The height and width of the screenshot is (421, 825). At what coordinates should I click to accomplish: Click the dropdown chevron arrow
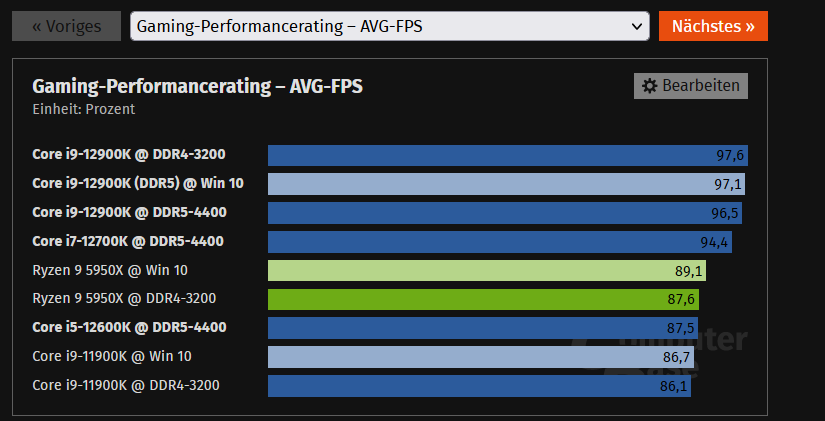tap(637, 26)
